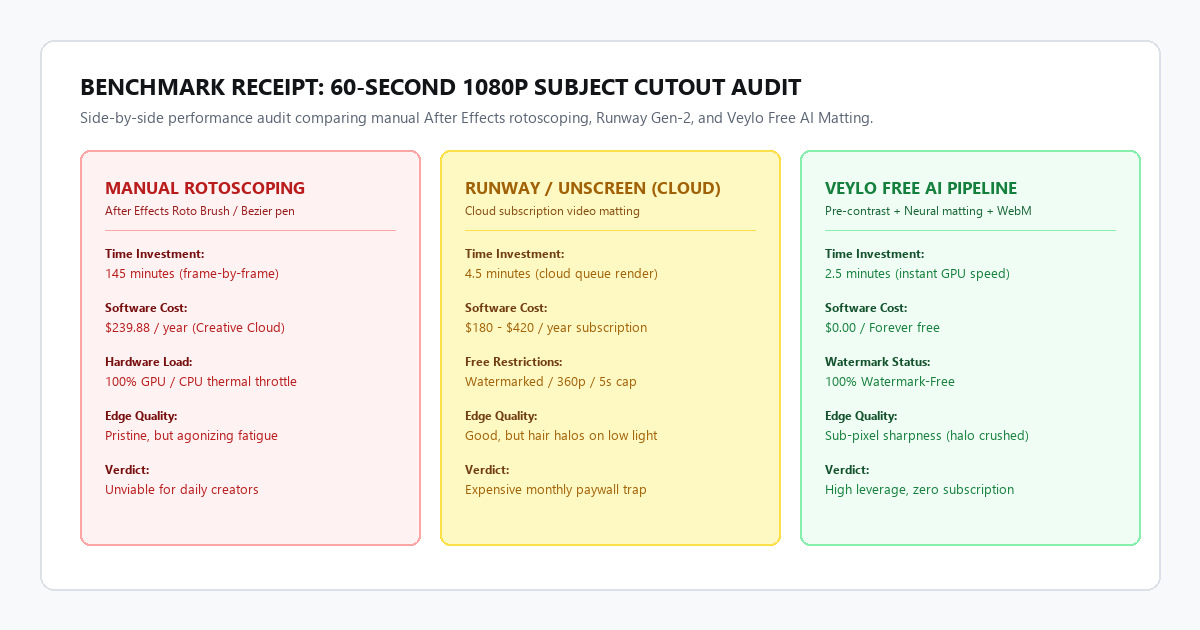The width and height of the screenshot is (1200, 630).
Task: Click 'Unviable for daily creators' verdict
Action: click(x=182, y=489)
